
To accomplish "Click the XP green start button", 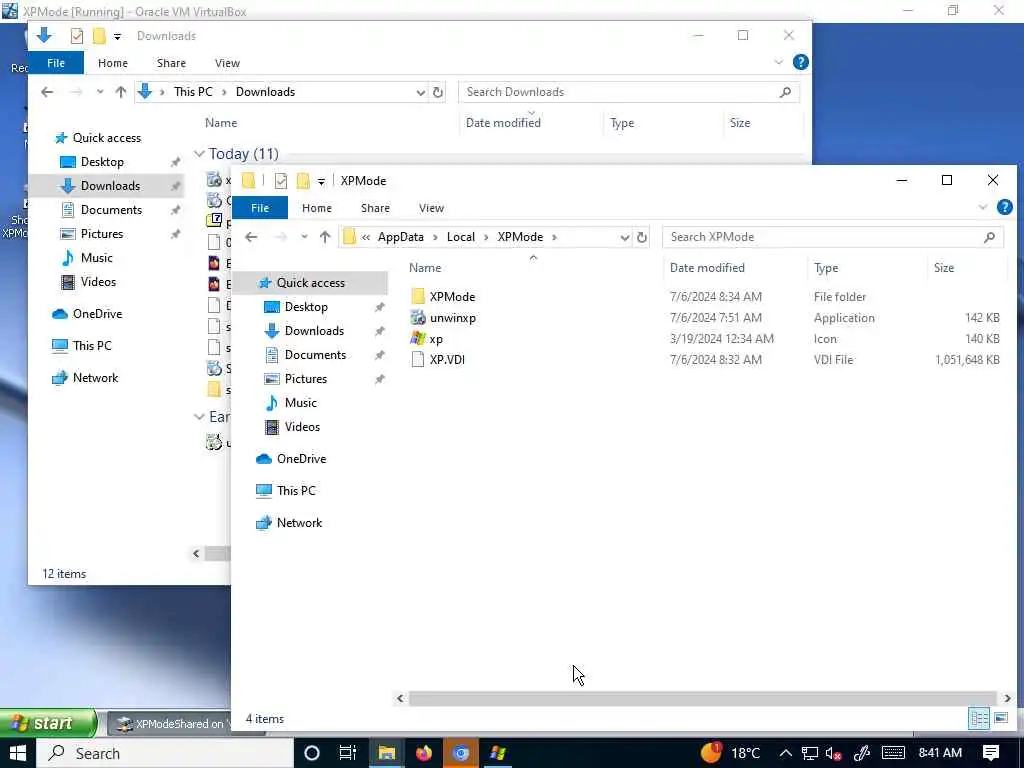I will [x=47, y=723].
